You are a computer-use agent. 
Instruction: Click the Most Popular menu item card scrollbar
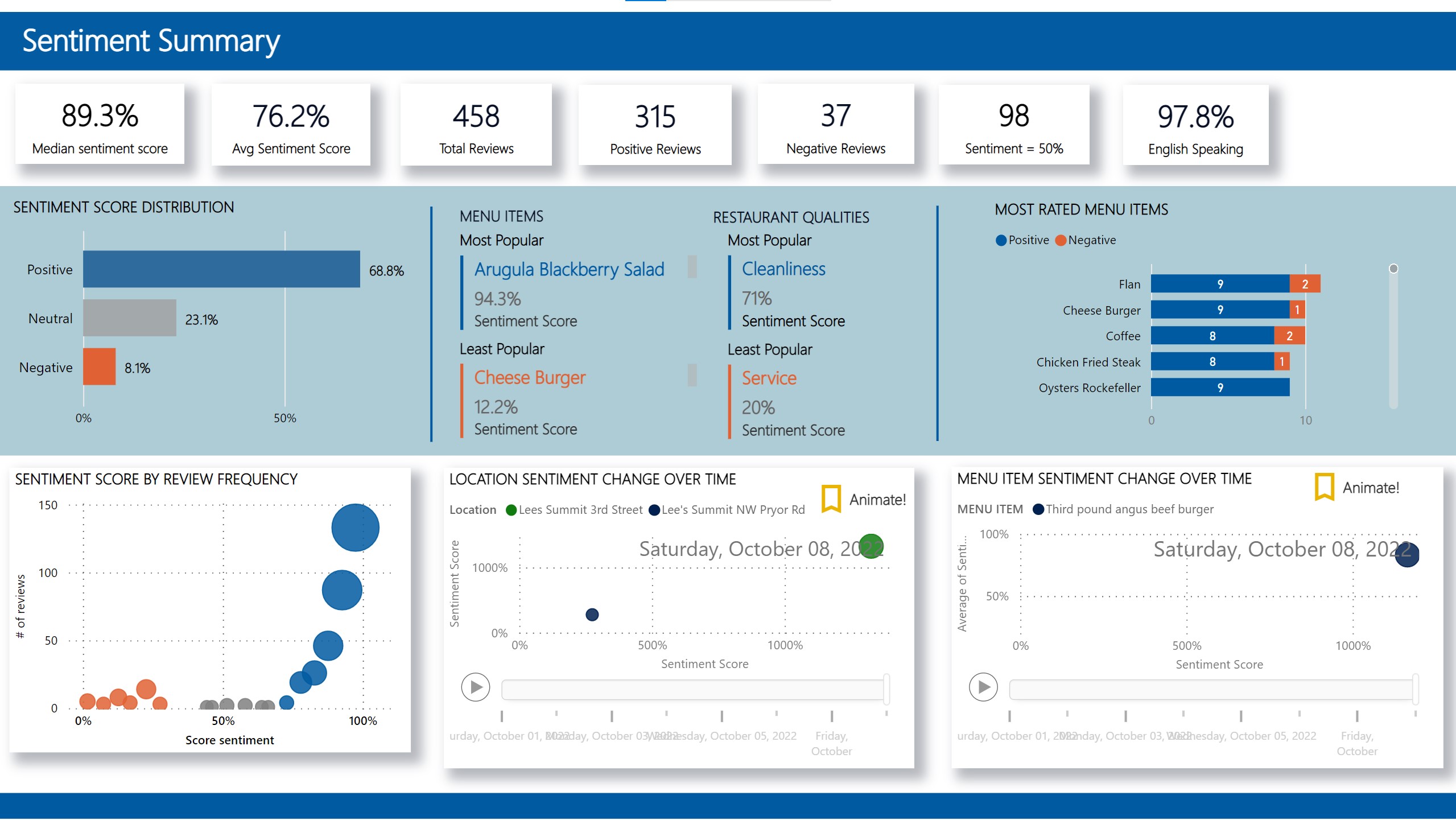[x=692, y=267]
